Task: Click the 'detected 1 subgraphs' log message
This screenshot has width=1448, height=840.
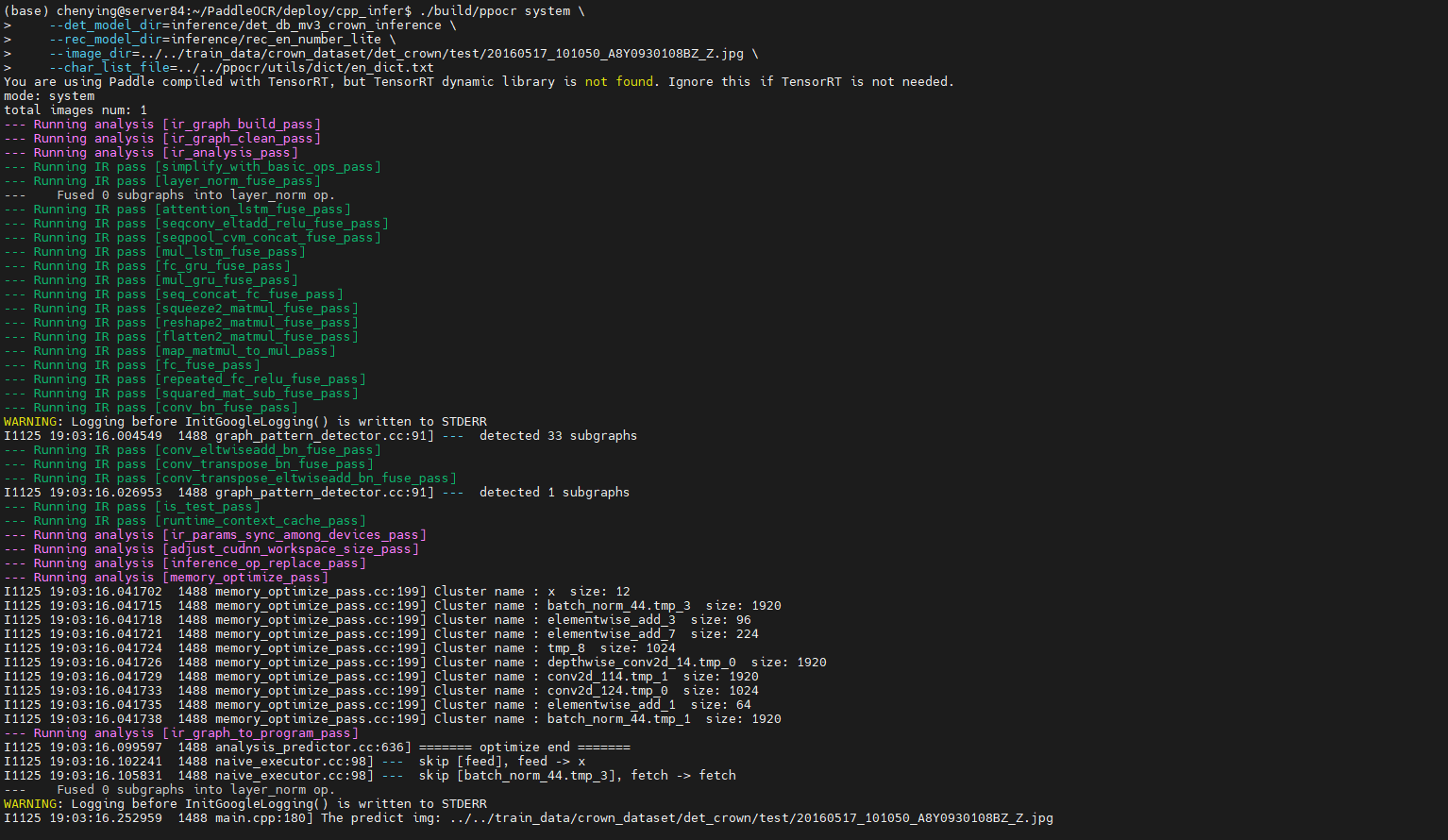Action: (x=554, y=493)
